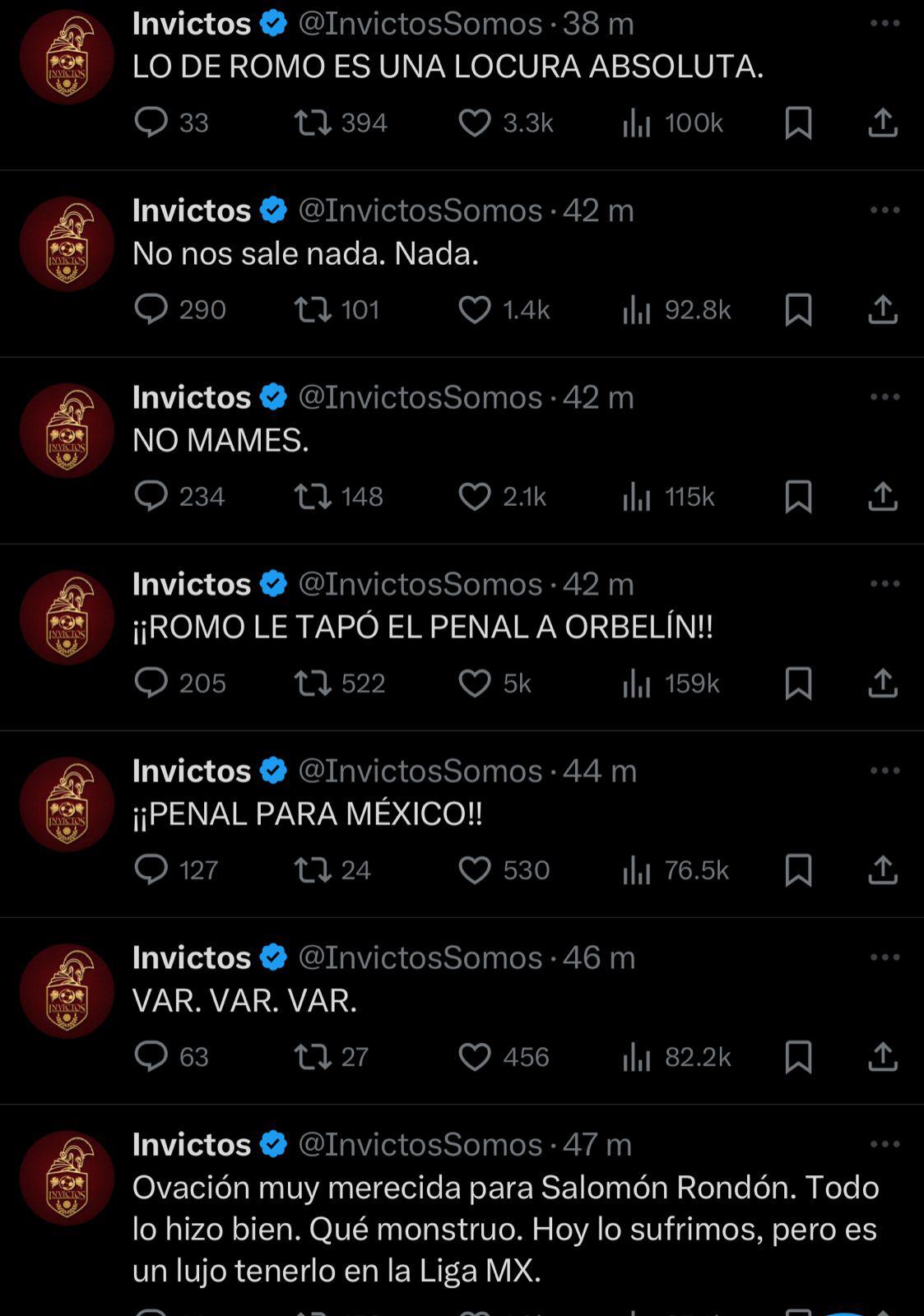
Task: Bookmark the "LO DE ROMO" tweet
Action: pyautogui.click(x=796, y=123)
